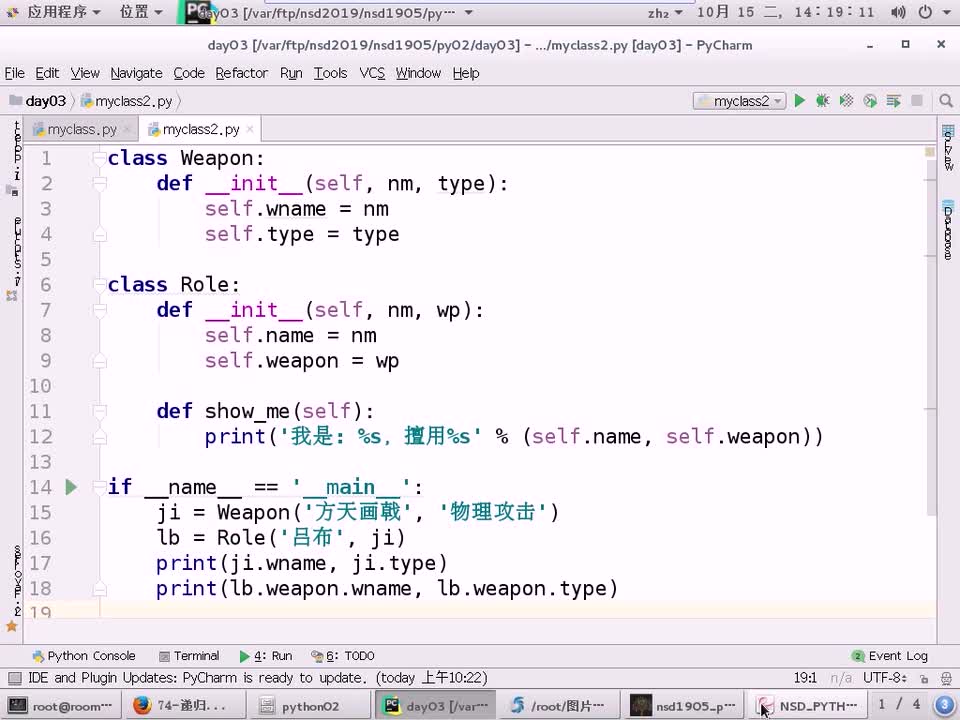960x720 pixels.
Task: Open the 4: Run tool window
Action: coord(266,656)
